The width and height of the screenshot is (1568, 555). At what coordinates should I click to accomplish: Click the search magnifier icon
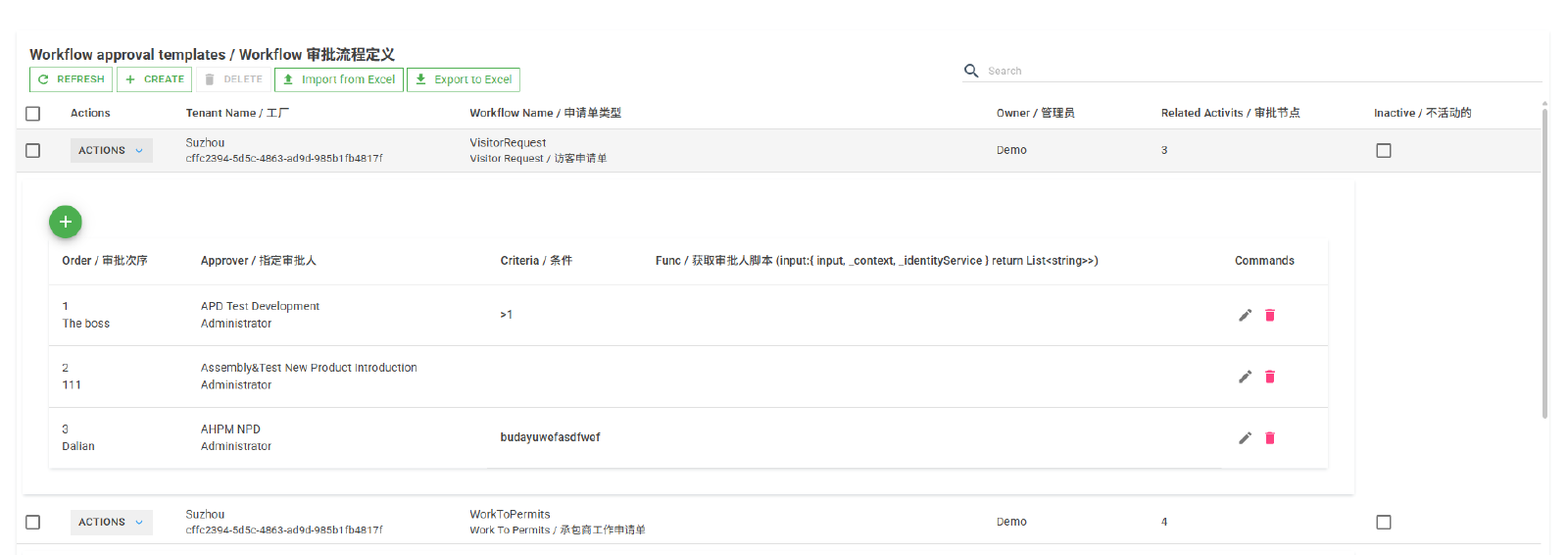tap(971, 71)
